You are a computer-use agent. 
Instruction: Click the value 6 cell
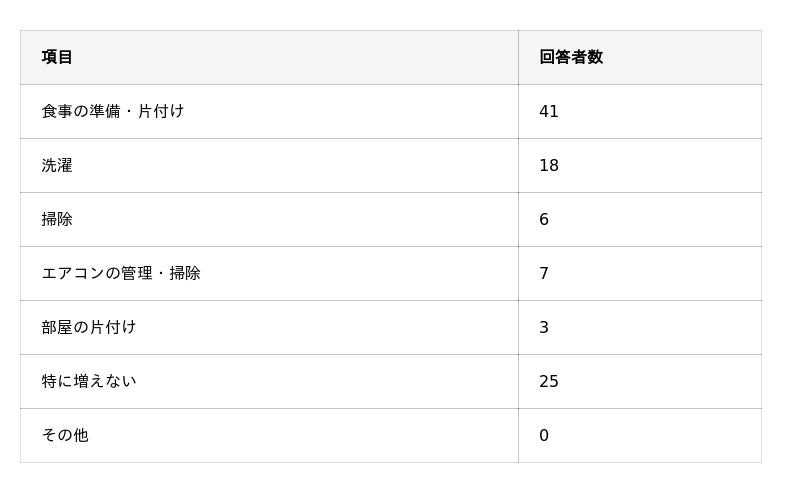(x=640, y=219)
